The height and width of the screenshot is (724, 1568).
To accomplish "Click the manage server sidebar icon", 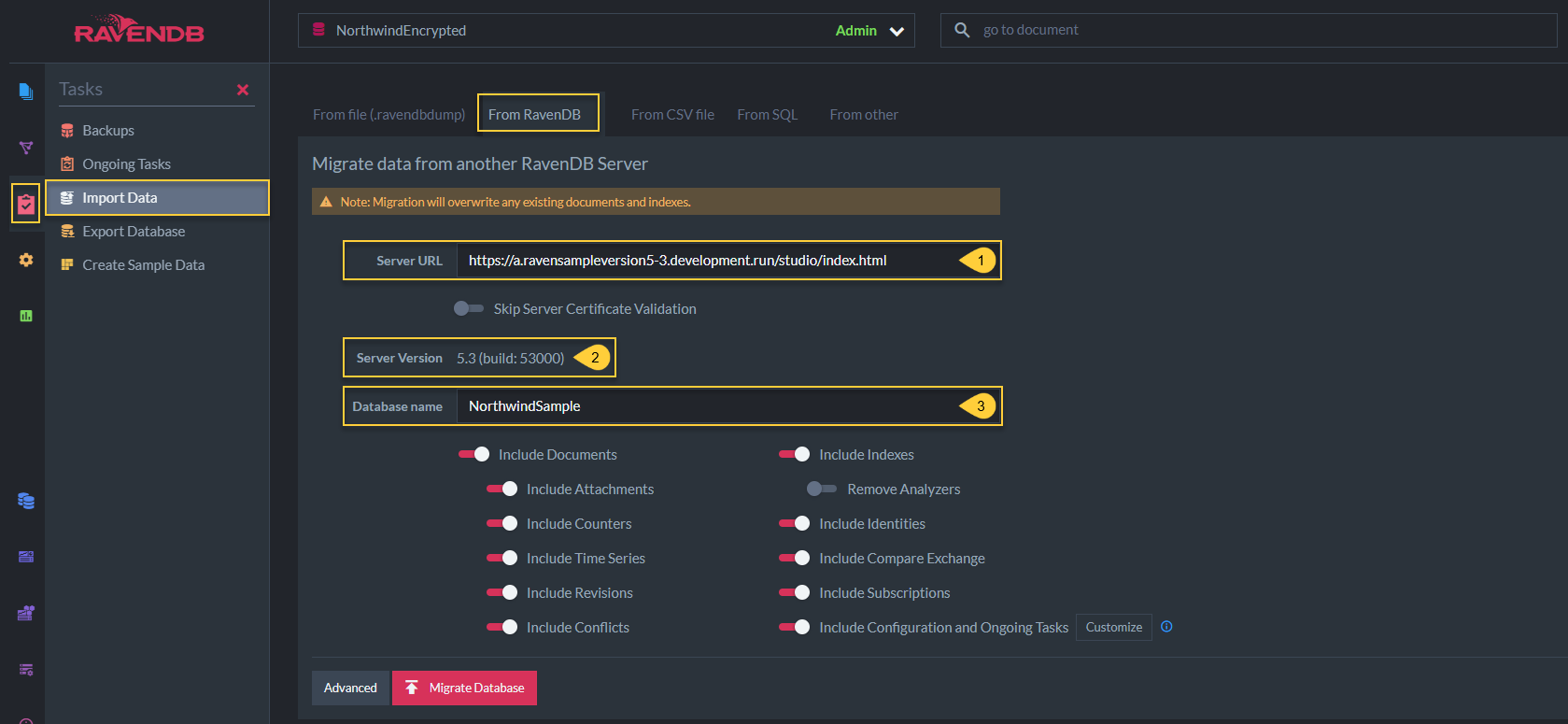I will coord(26,613).
